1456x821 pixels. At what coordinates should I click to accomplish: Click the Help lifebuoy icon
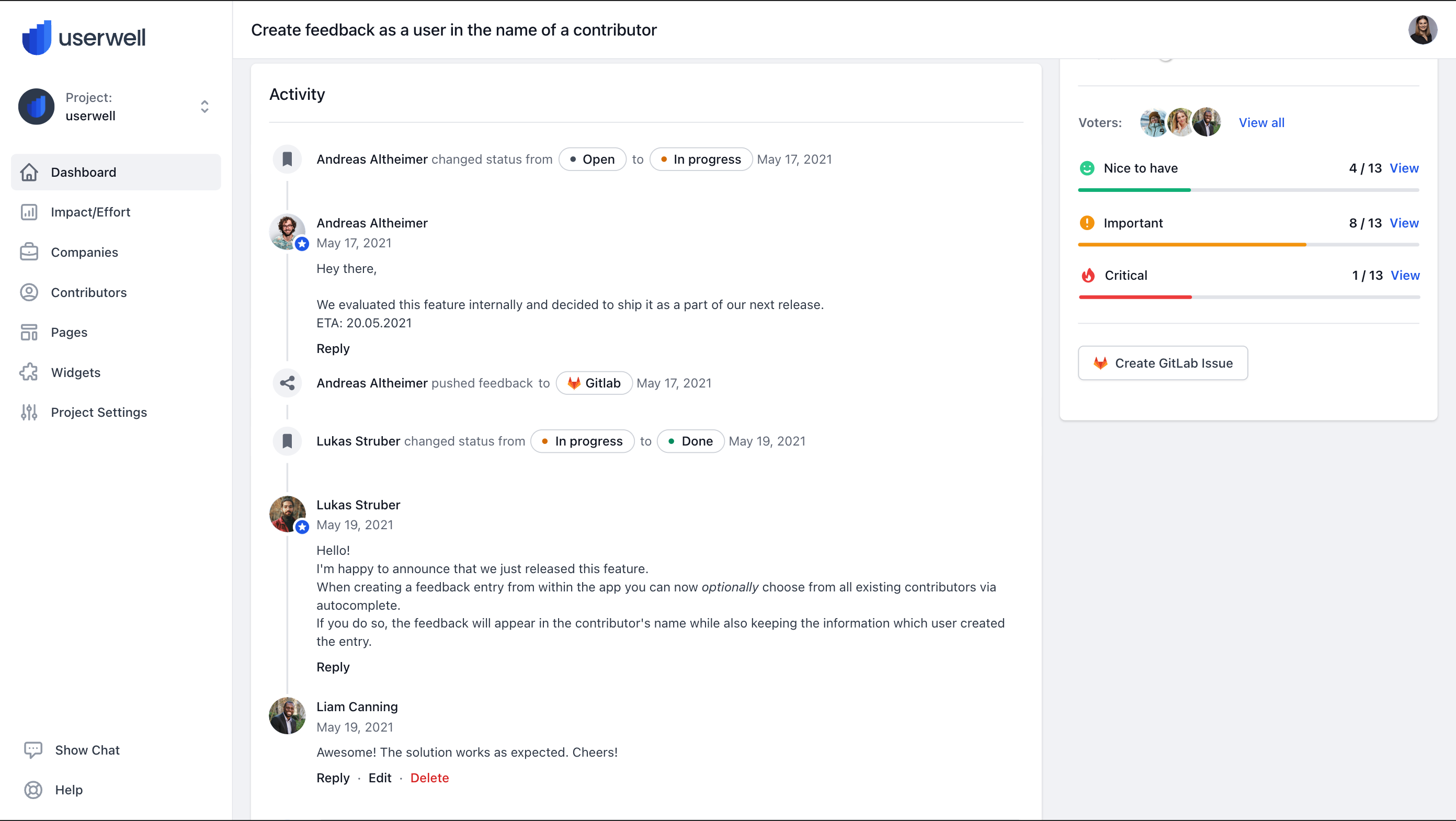pyautogui.click(x=33, y=790)
